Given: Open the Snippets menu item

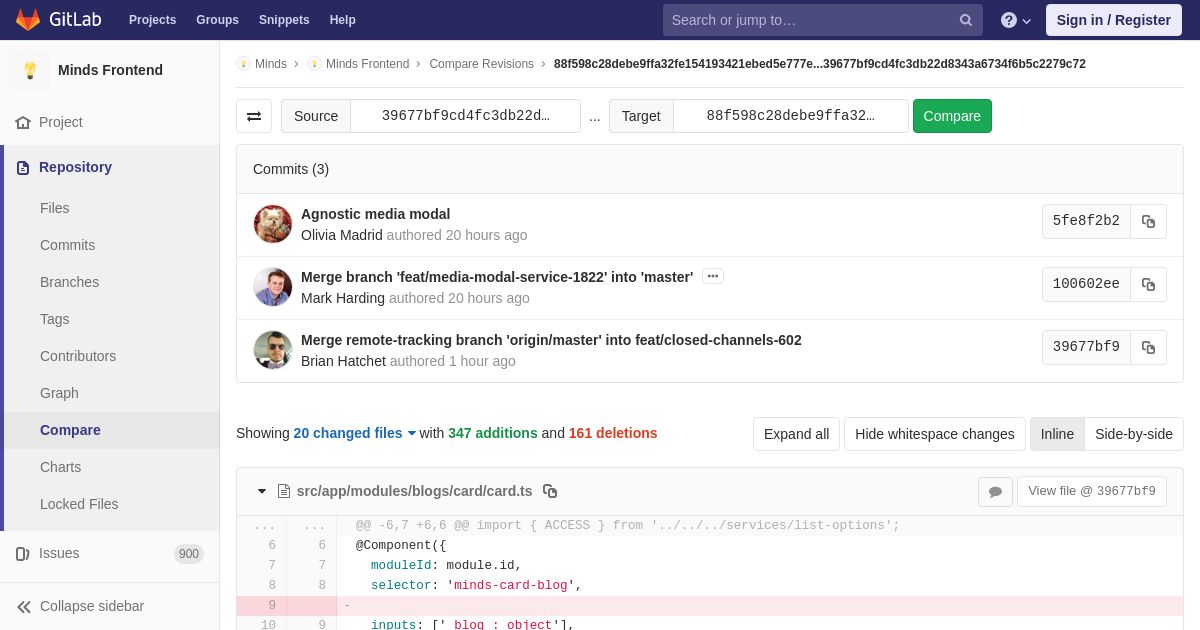Looking at the screenshot, I should tap(284, 20).
